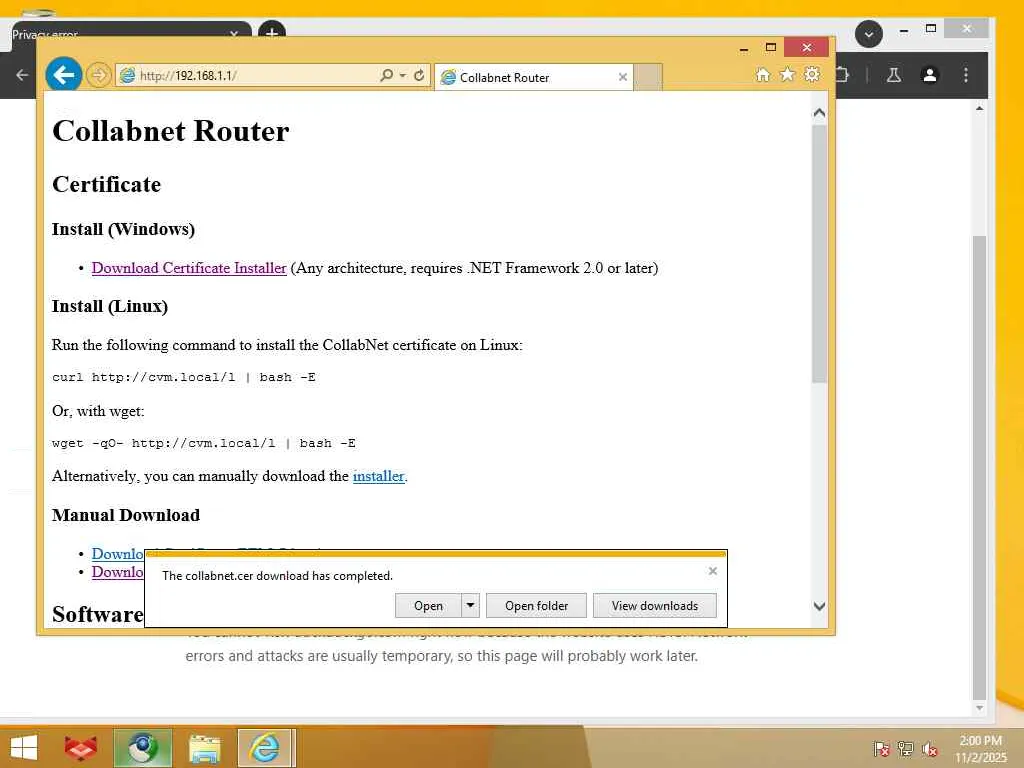
Task: Dismiss the download notification bar
Action: (712, 571)
